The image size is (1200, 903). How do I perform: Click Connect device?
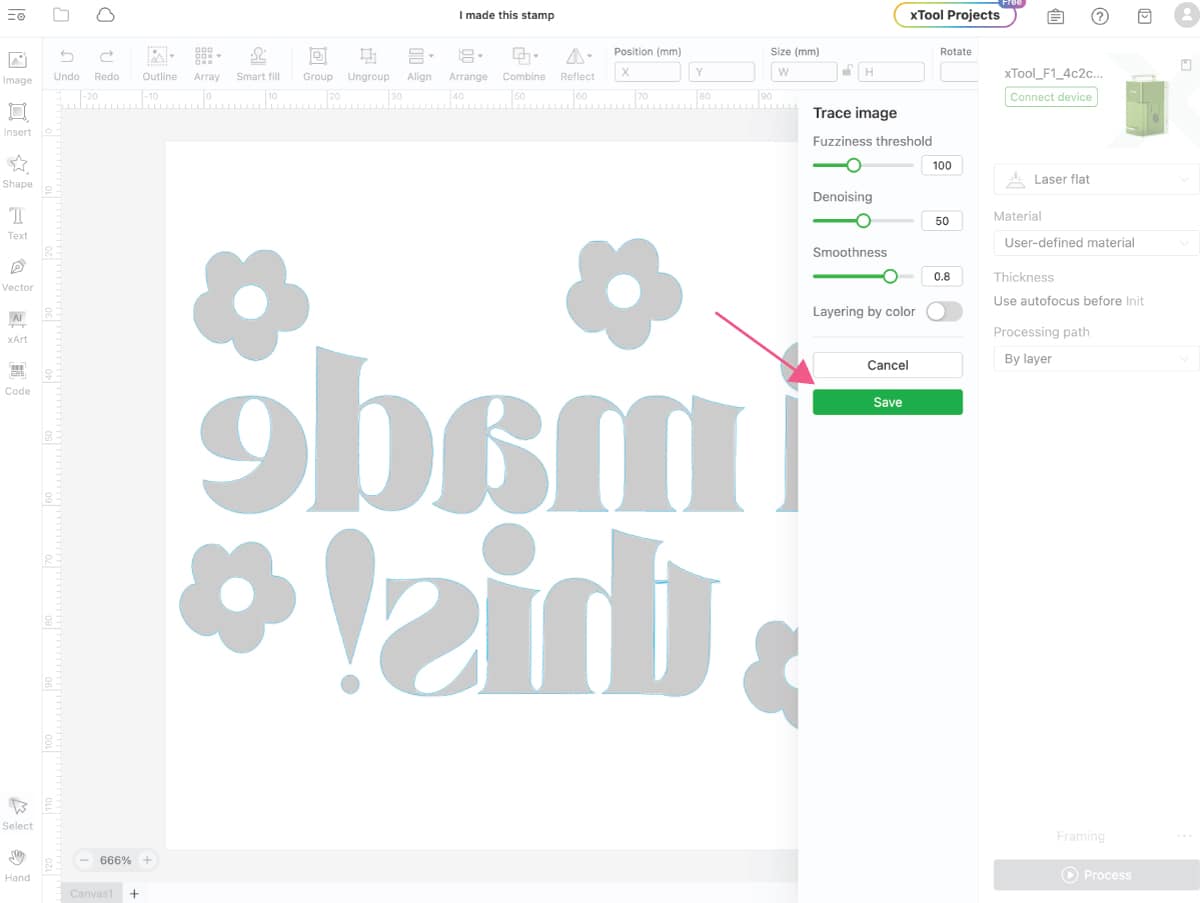click(x=1050, y=96)
